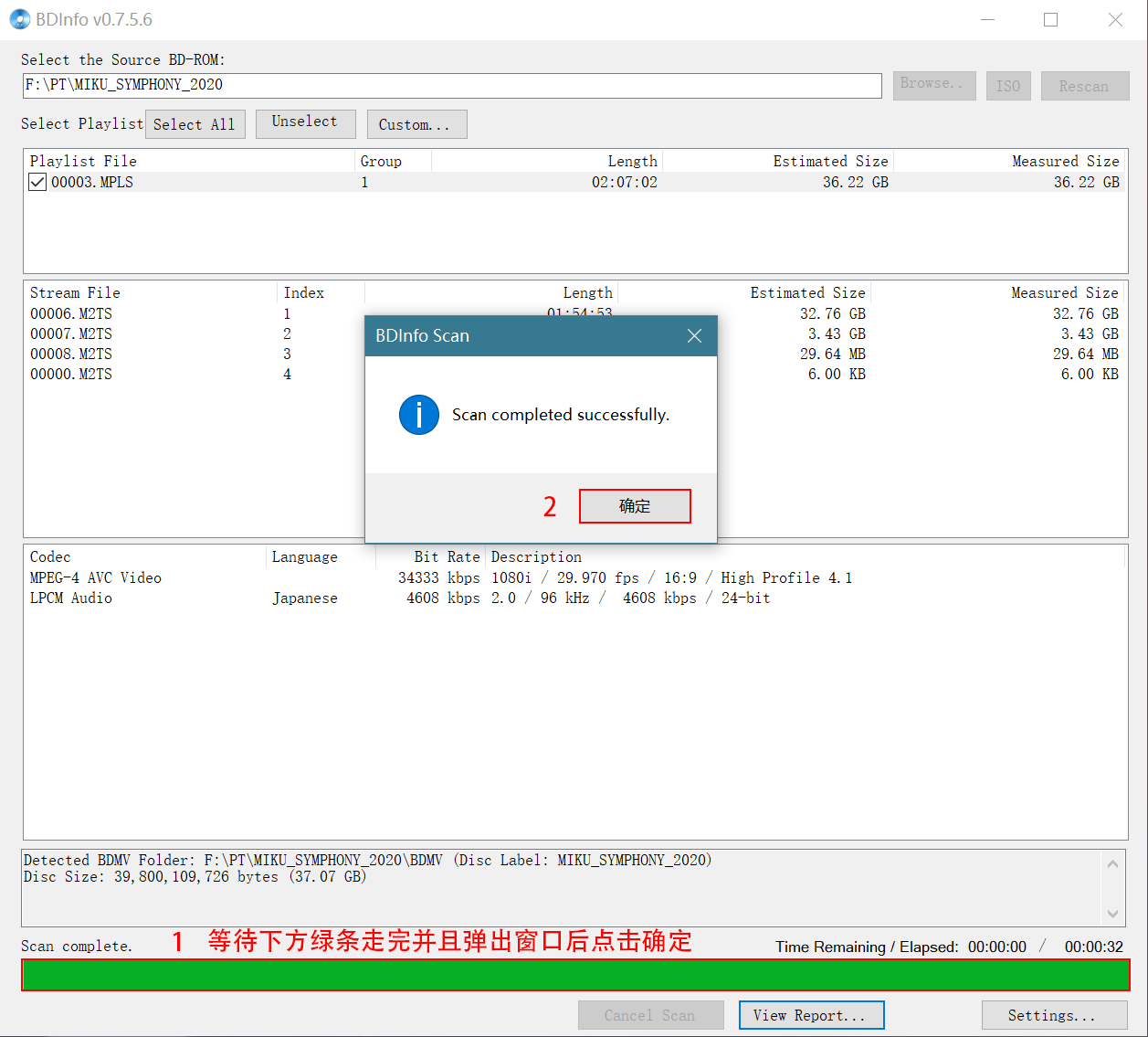
Task: Open the View Report window
Action: click(810, 1015)
